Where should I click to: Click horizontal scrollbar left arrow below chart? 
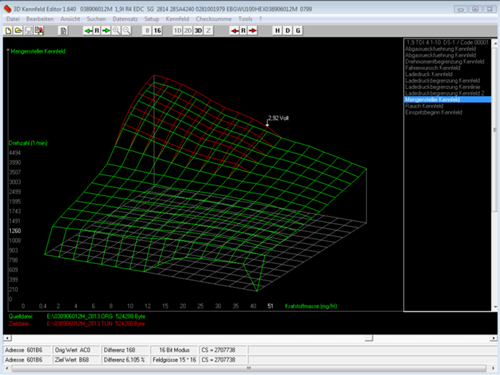pyautogui.click(x=7, y=338)
